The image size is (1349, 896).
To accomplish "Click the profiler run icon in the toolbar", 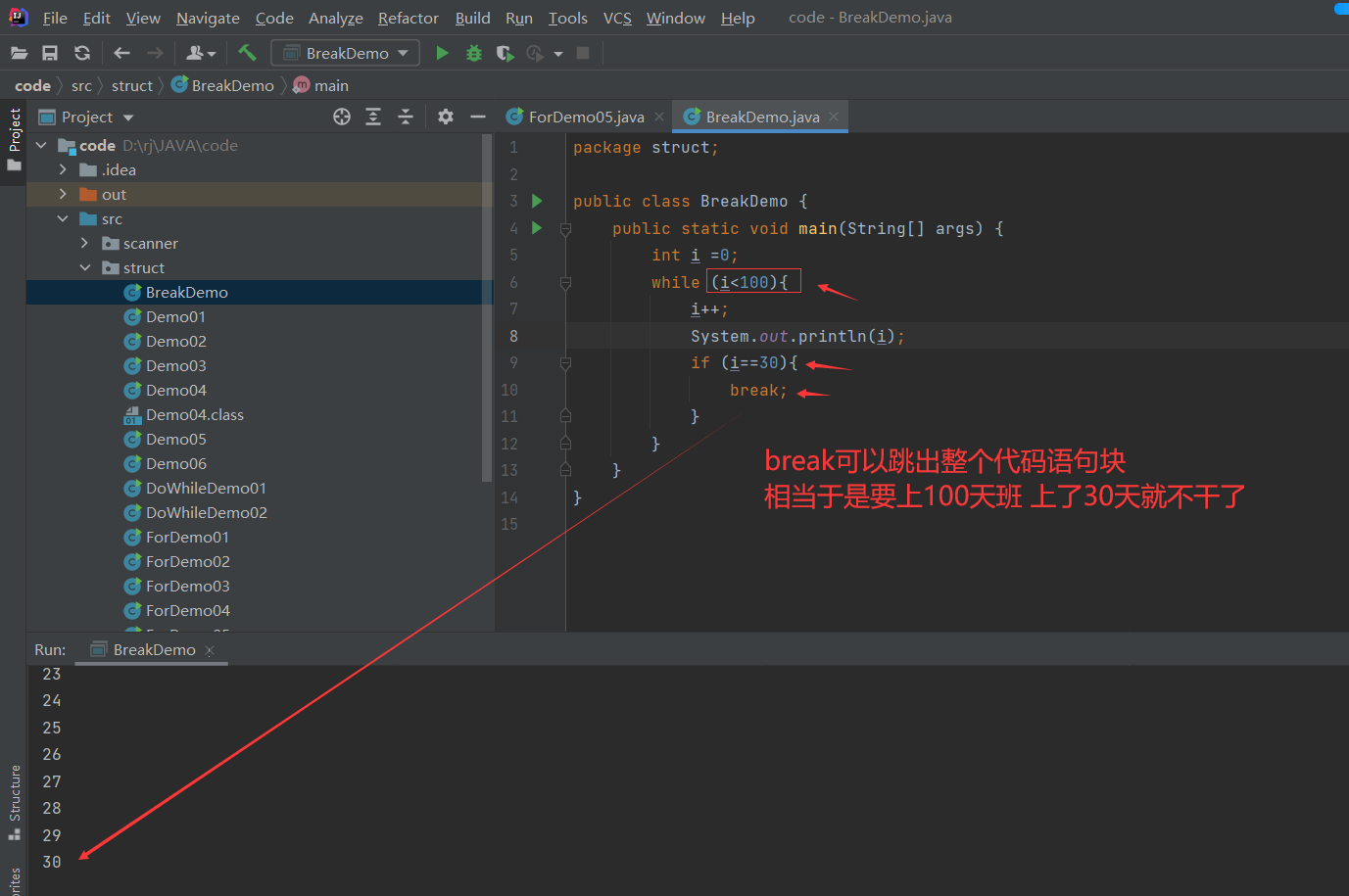I will coord(534,53).
